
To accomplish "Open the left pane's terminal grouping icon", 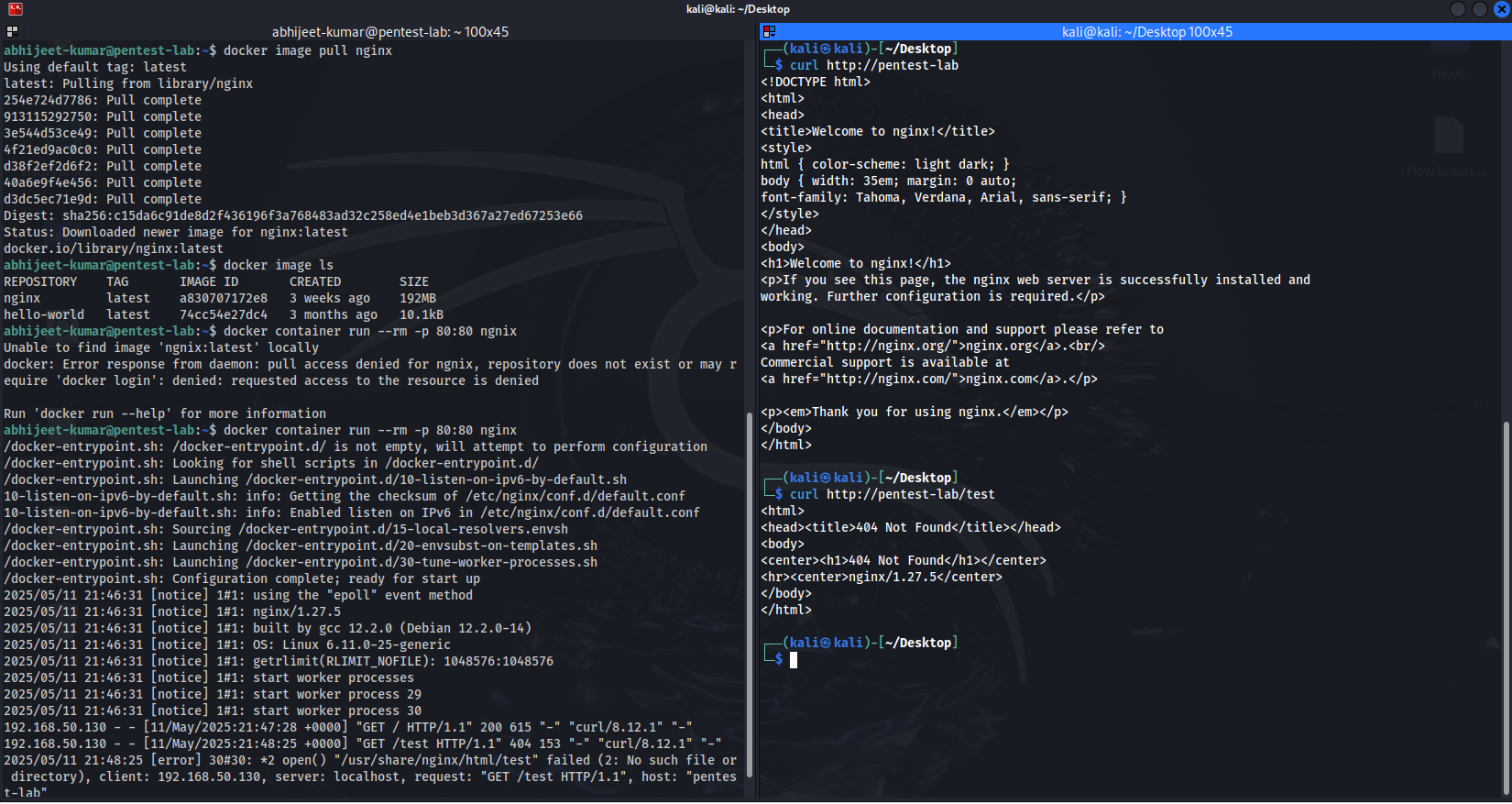I will (12, 31).
